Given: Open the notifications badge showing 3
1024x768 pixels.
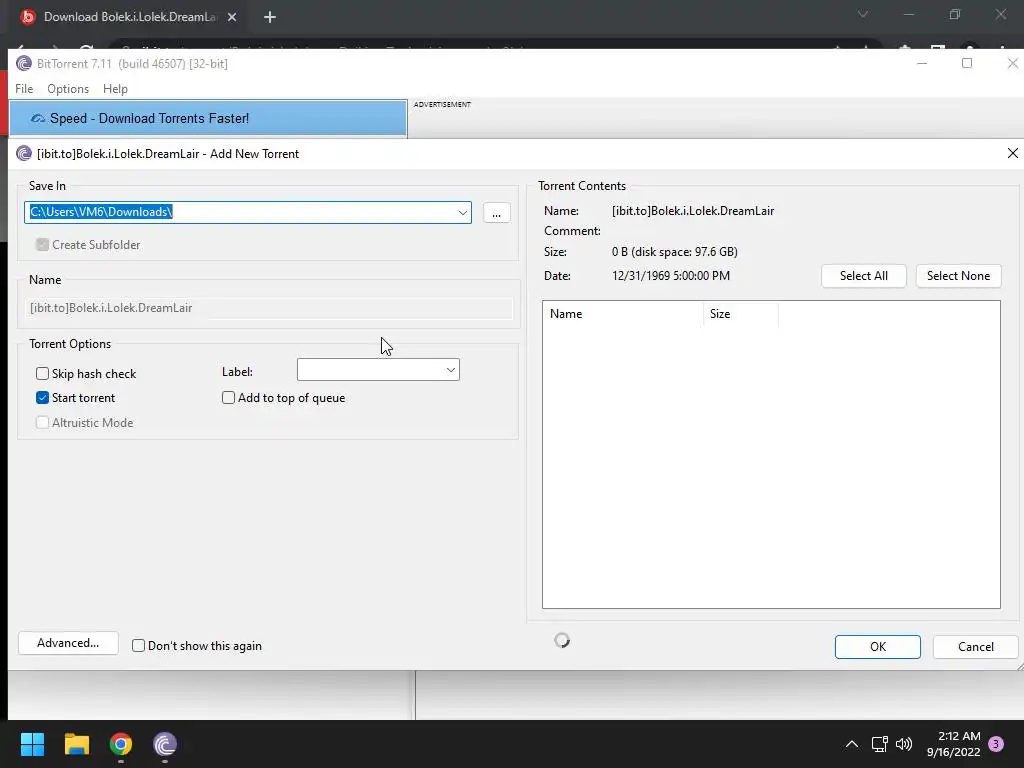Looking at the screenshot, I should pyautogui.click(x=996, y=744).
